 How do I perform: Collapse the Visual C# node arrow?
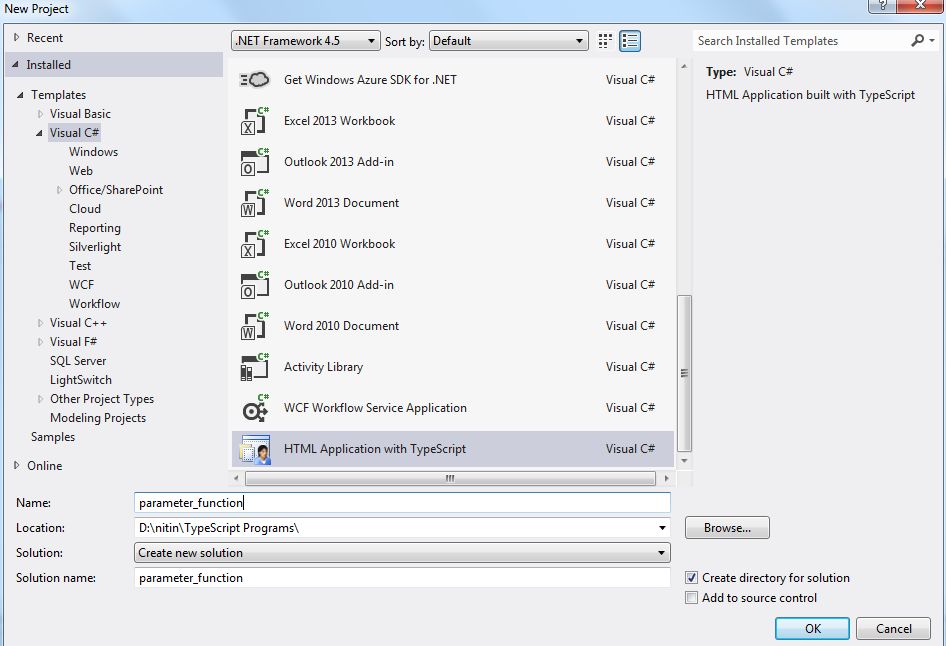pyautogui.click(x=39, y=133)
